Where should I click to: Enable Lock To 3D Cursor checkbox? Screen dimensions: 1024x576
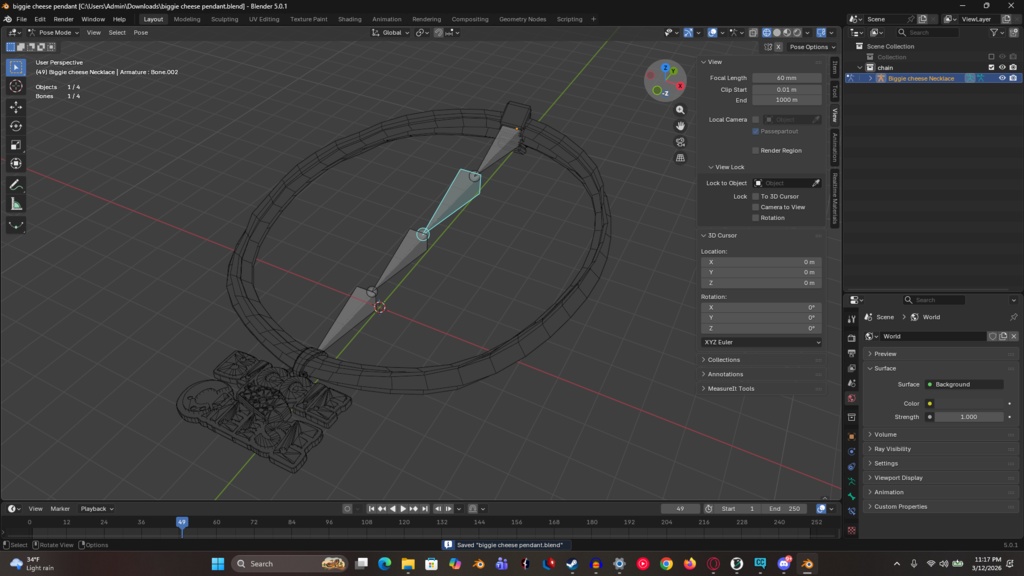coord(755,197)
